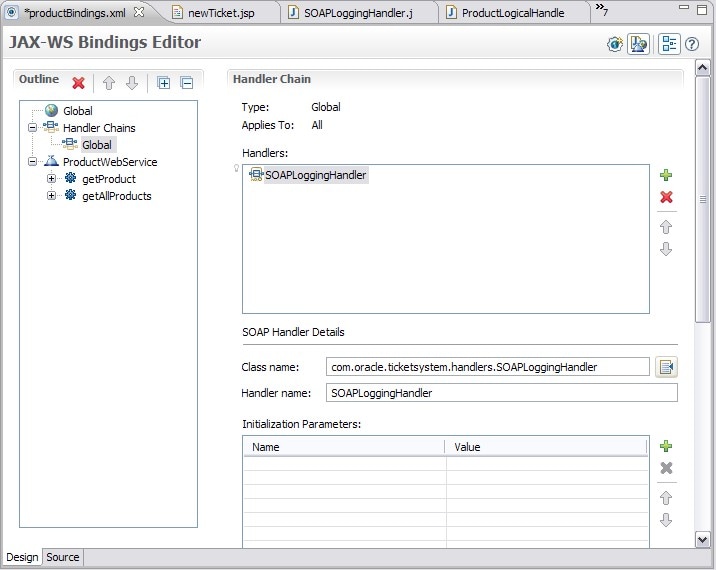
Task: Move outline item down arrow
Action: (132, 83)
